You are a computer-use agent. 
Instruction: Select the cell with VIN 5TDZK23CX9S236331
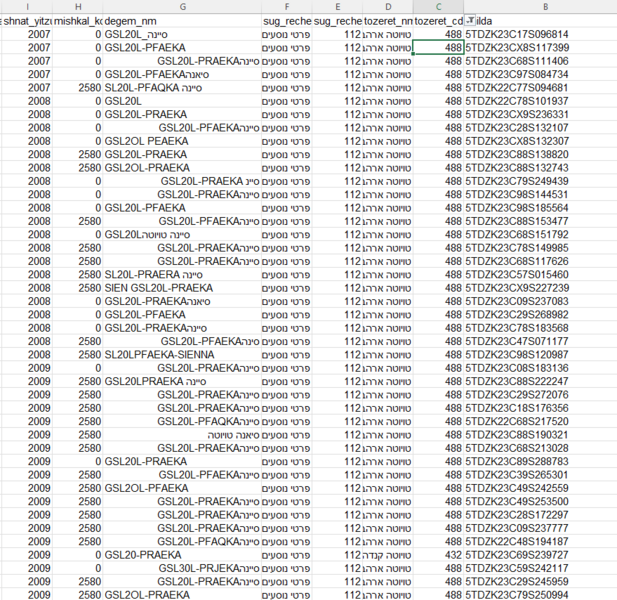coord(540,114)
